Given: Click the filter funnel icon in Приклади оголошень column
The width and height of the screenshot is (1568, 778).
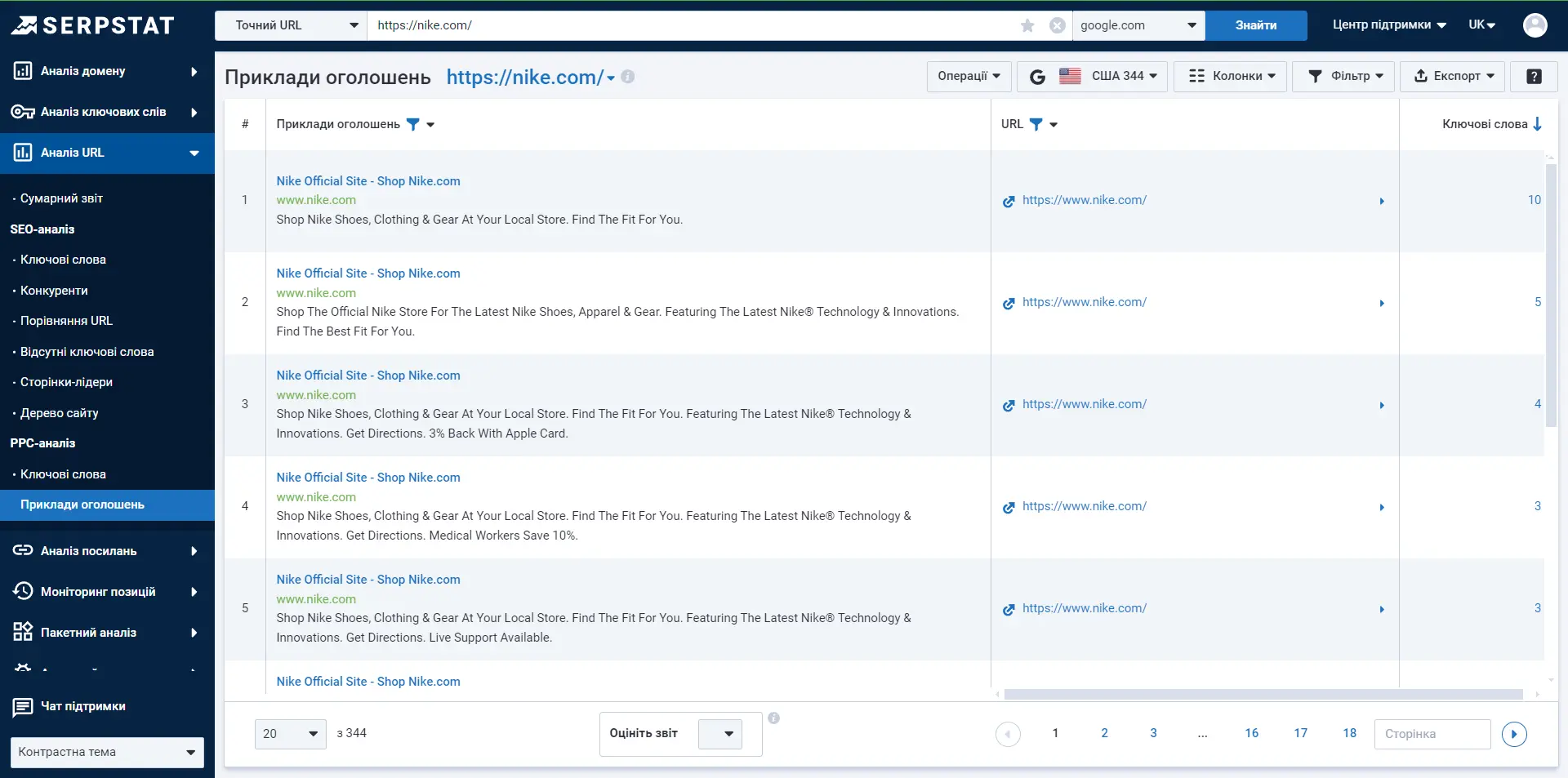Looking at the screenshot, I should (x=413, y=124).
